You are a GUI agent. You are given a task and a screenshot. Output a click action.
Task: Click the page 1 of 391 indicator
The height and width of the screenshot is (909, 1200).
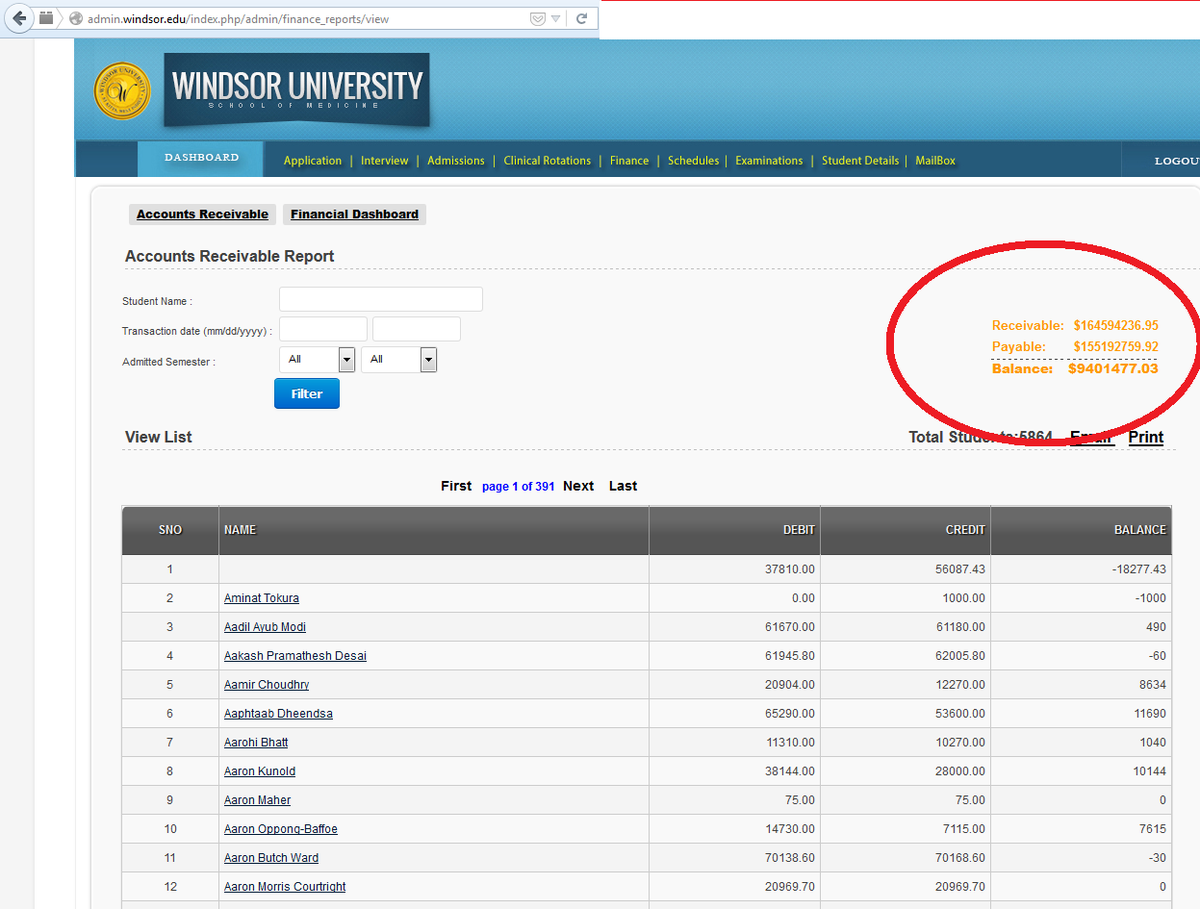coord(518,487)
